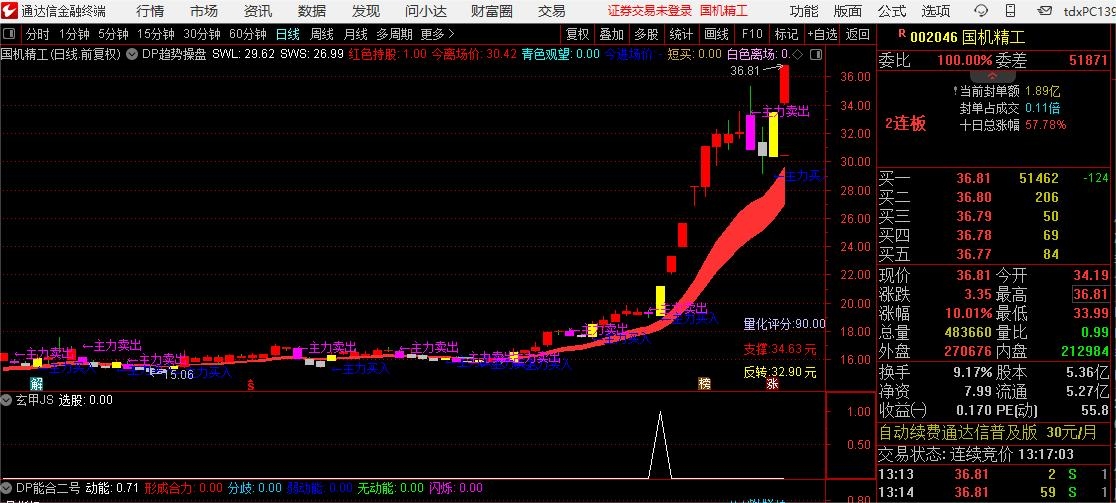The width and height of the screenshot is (1116, 503).
Task: Click the 榜 marker icon below chart
Action: [705, 384]
